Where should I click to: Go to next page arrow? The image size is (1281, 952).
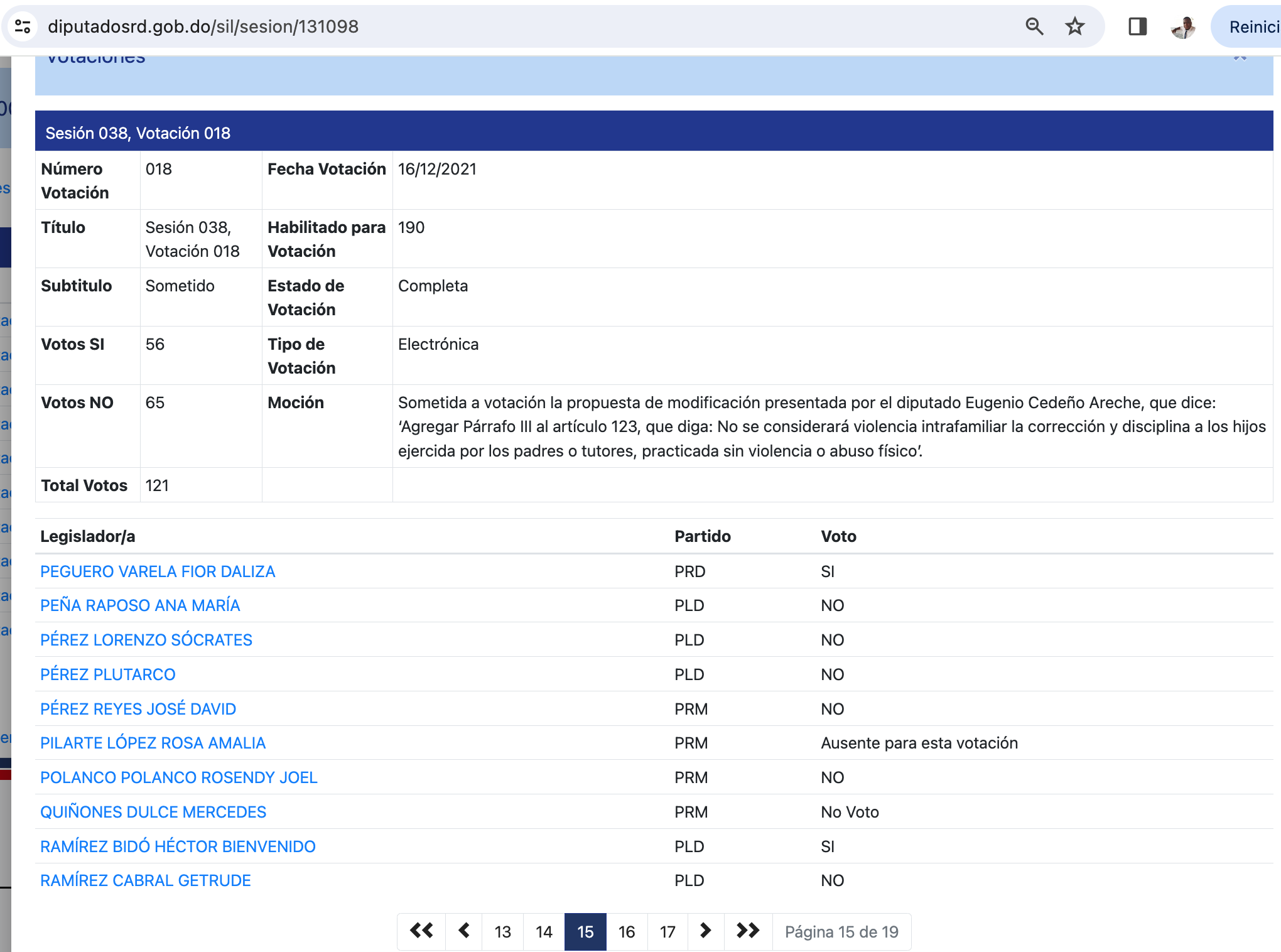tap(706, 931)
